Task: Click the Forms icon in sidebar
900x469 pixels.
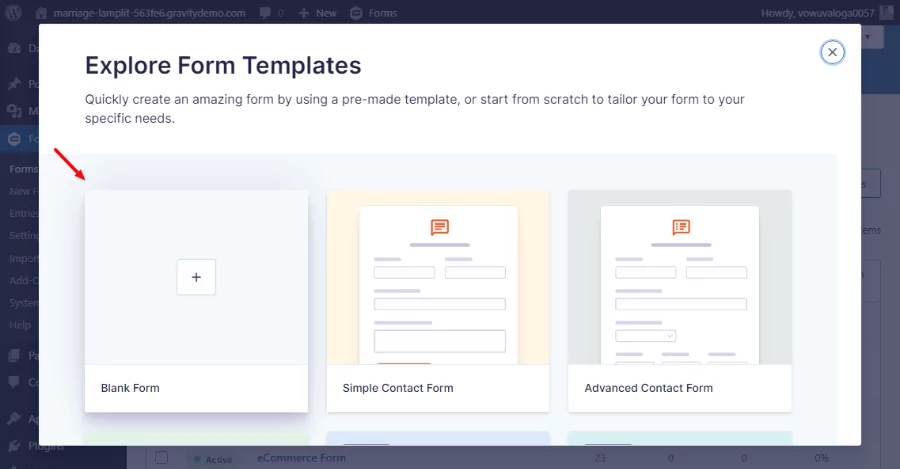Action: (x=14, y=138)
